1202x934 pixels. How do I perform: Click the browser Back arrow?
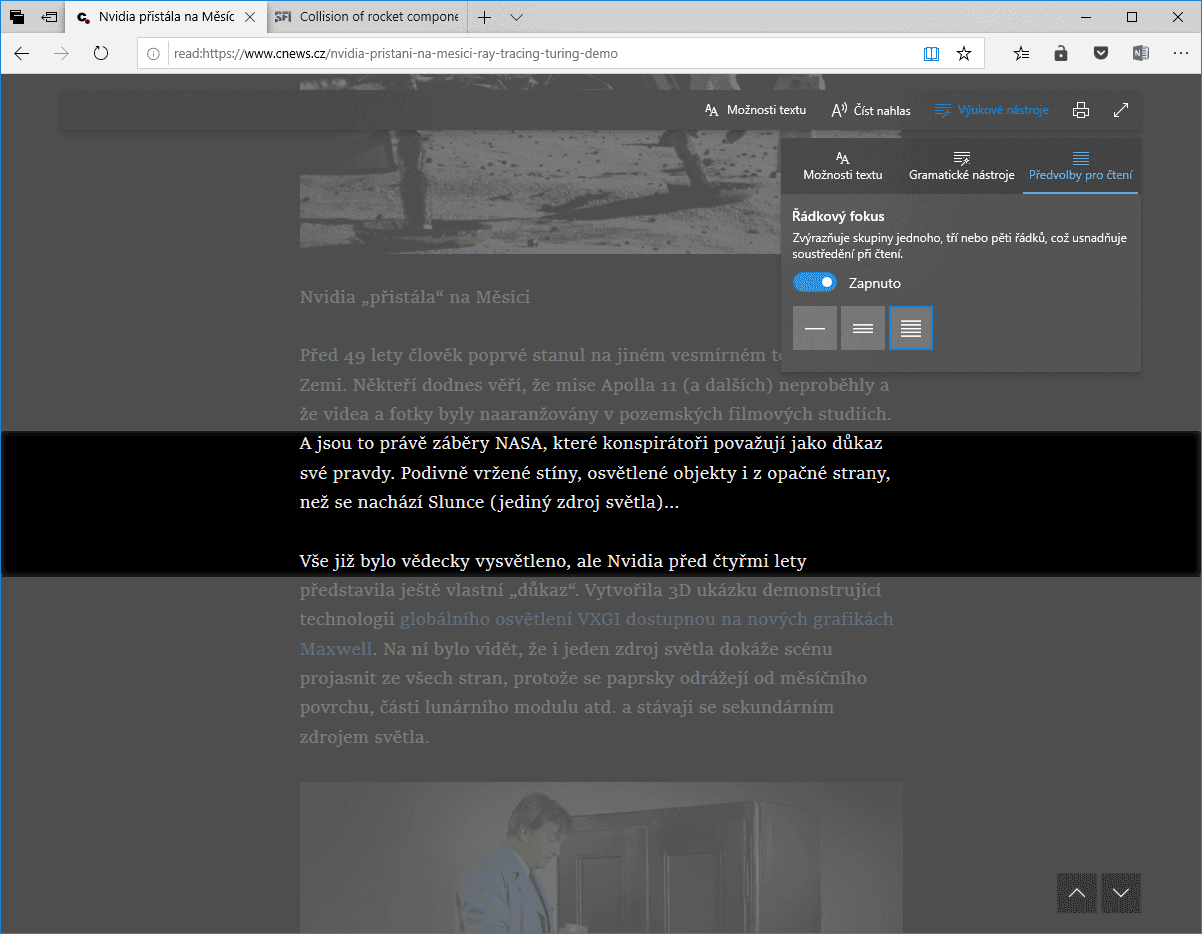point(21,53)
